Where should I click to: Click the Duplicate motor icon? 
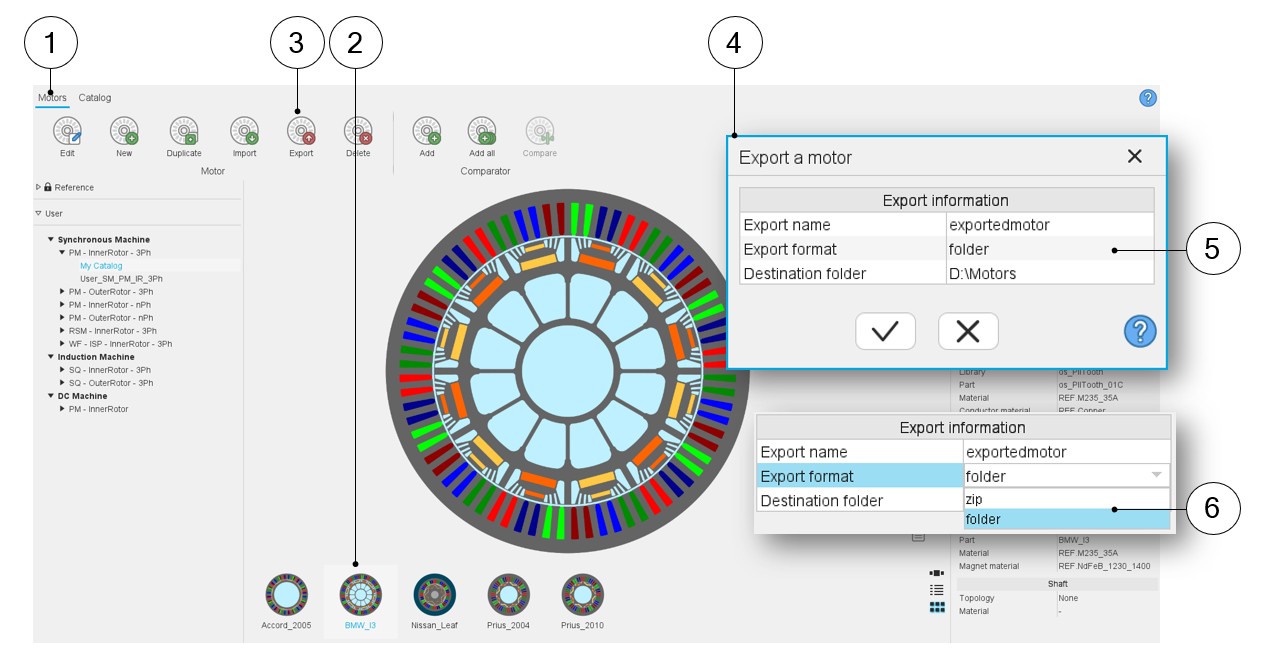point(184,131)
